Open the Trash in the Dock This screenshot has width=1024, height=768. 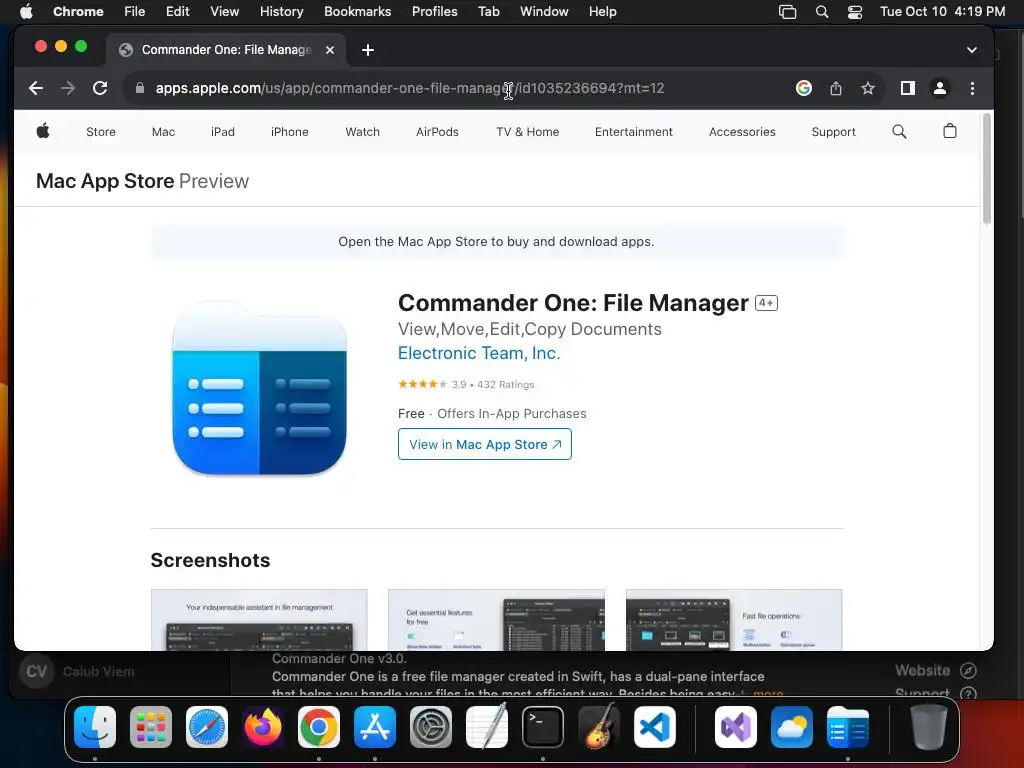pos(929,727)
